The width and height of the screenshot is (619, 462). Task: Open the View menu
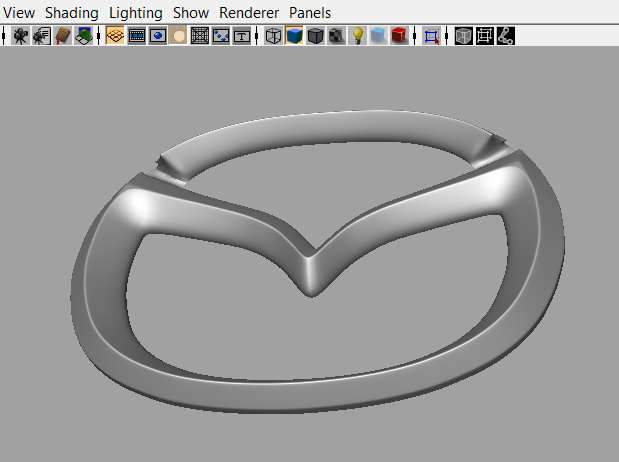tap(19, 13)
